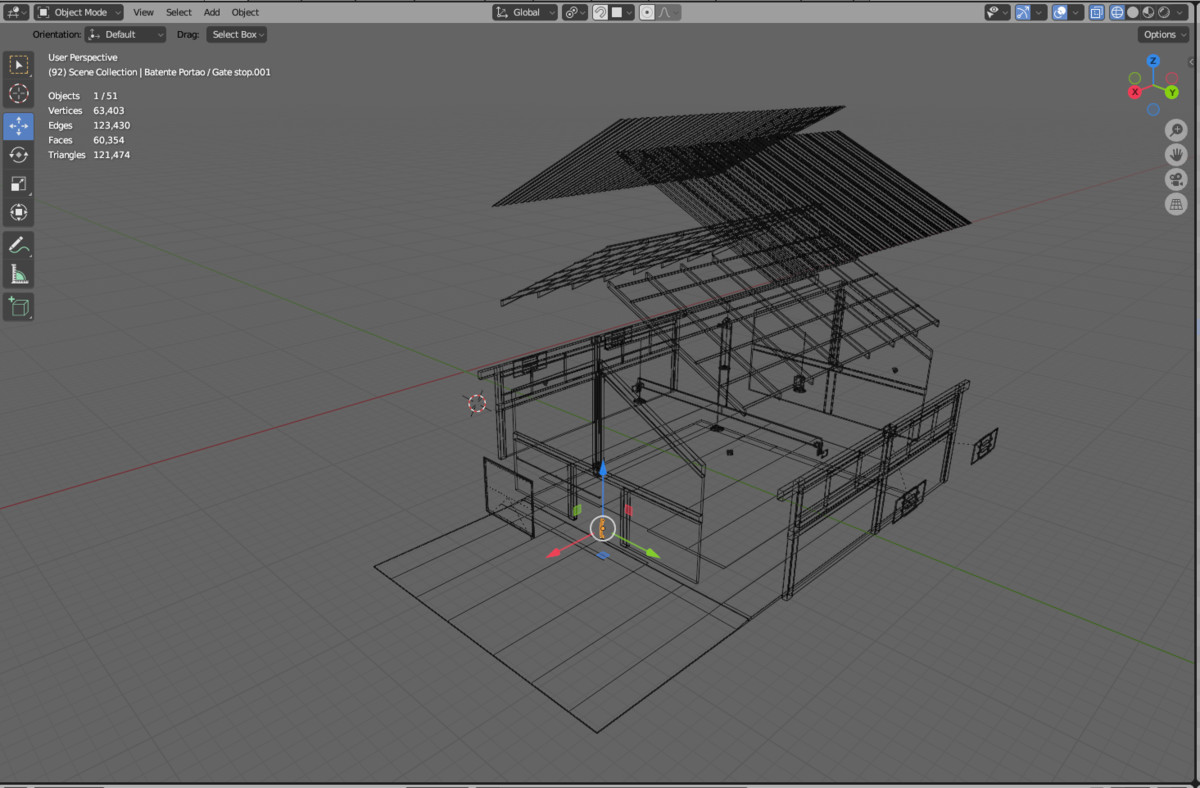Open Orientation Default dropdown
1200x788 pixels.
click(126, 34)
